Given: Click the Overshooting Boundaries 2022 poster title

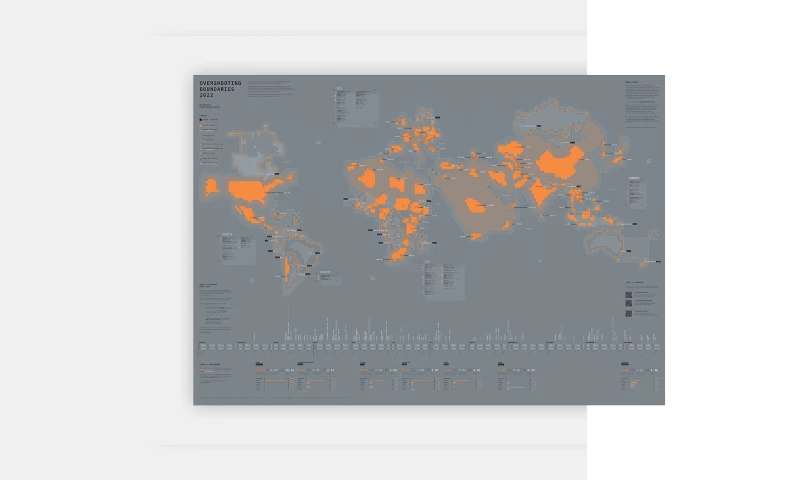Looking at the screenshot, I should point(220,88).
